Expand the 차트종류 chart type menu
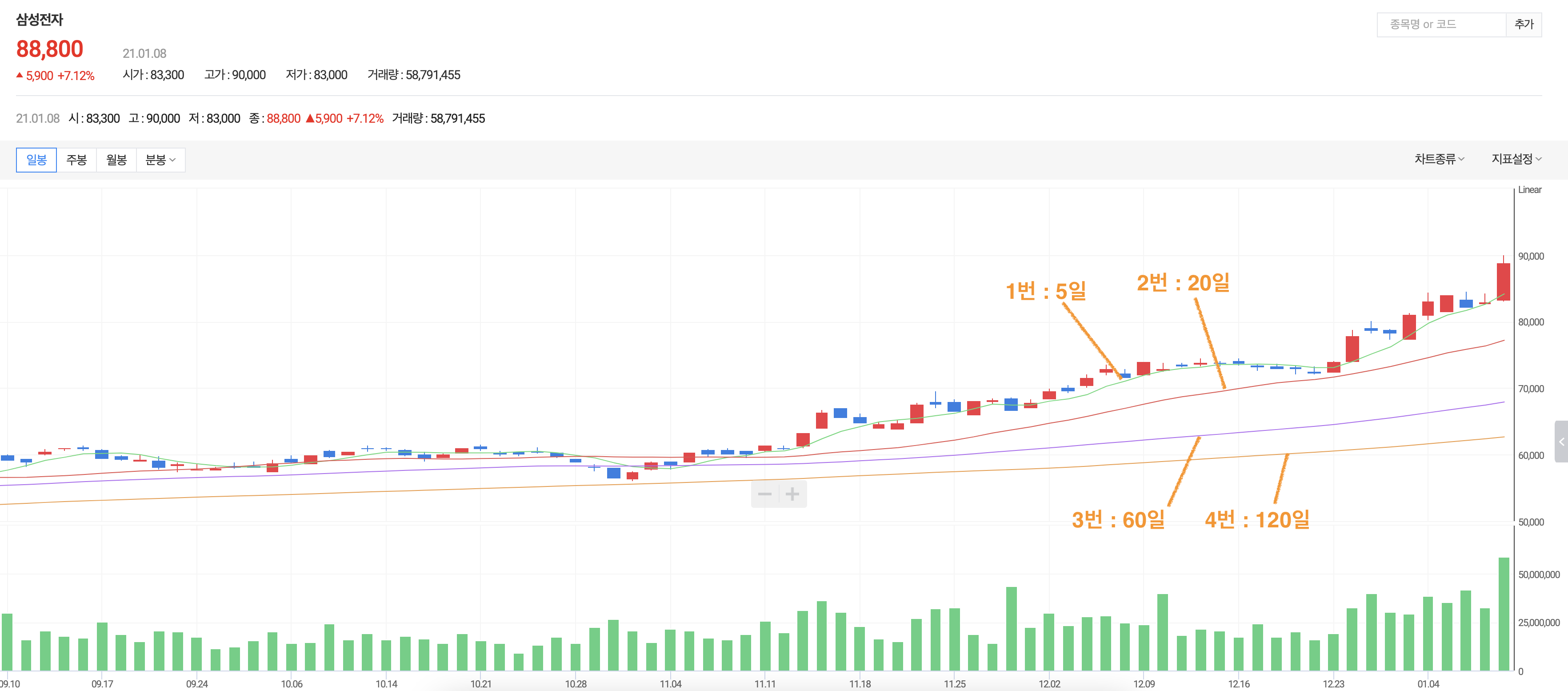The height and width of the screenshot is (691, 1568). 1439,159
